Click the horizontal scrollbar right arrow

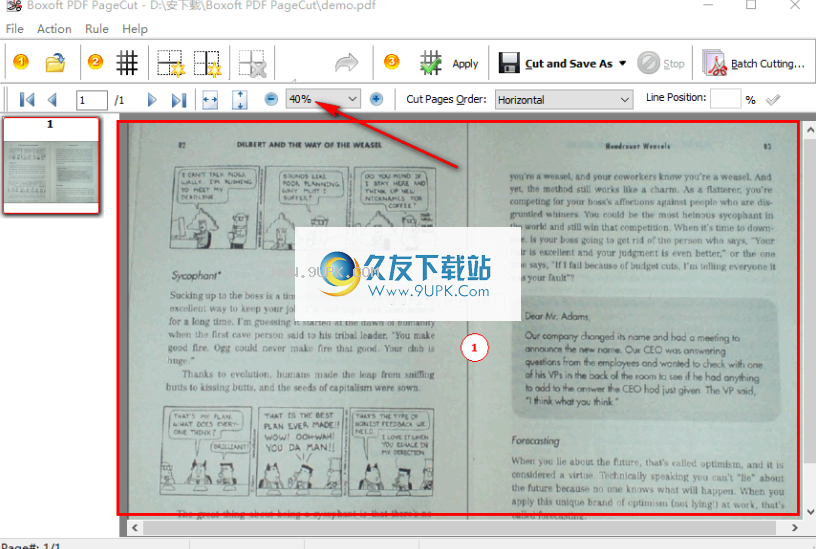click(x=795, y=528)
